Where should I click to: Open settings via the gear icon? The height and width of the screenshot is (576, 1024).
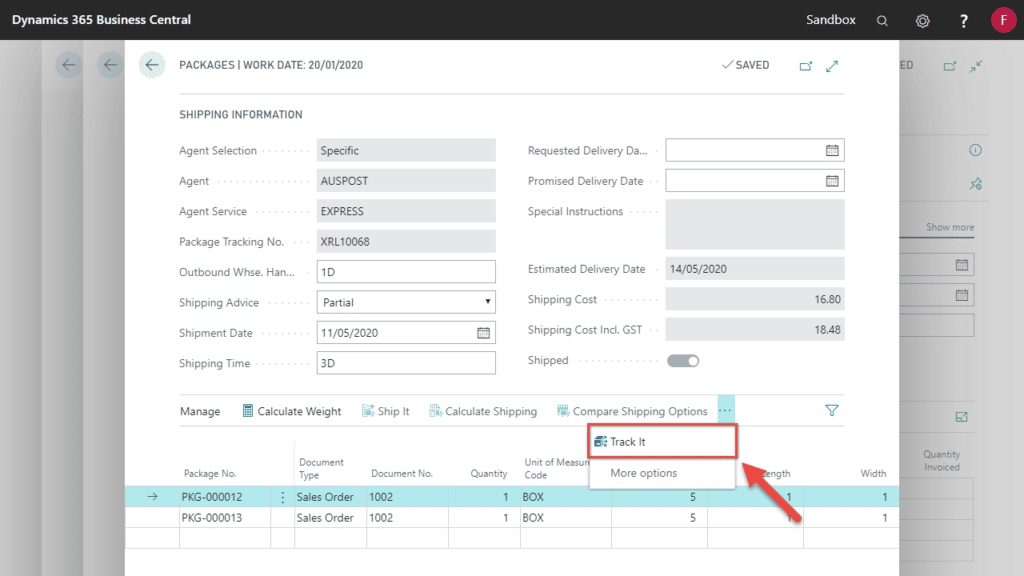[x=922, y=20]
